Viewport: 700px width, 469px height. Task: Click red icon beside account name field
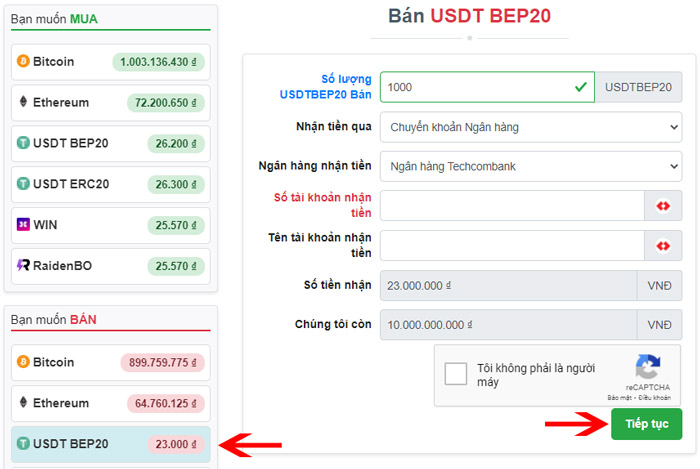click(663, 246)
